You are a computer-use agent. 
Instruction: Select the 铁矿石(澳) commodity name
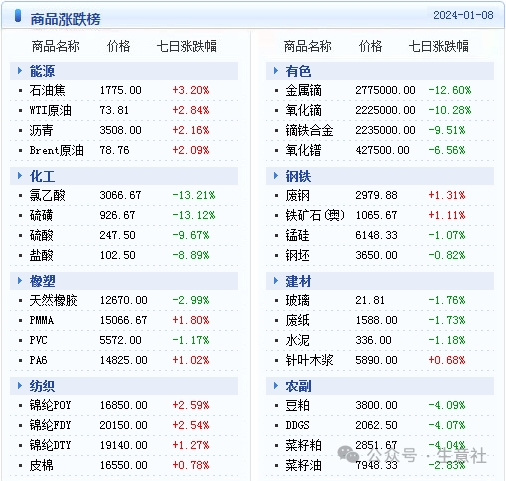point(315,215)
